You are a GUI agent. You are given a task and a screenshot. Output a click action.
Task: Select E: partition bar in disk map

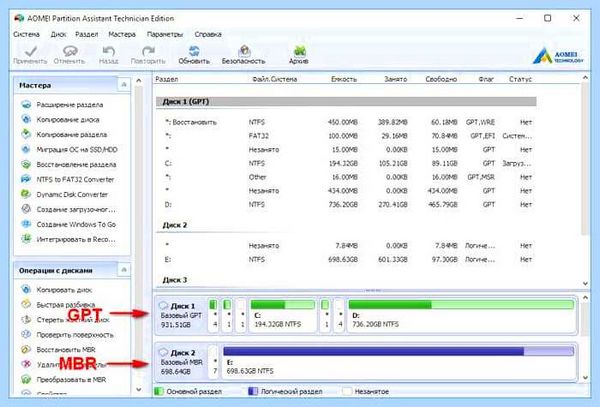pyautogui.click(x=398, y=361)
